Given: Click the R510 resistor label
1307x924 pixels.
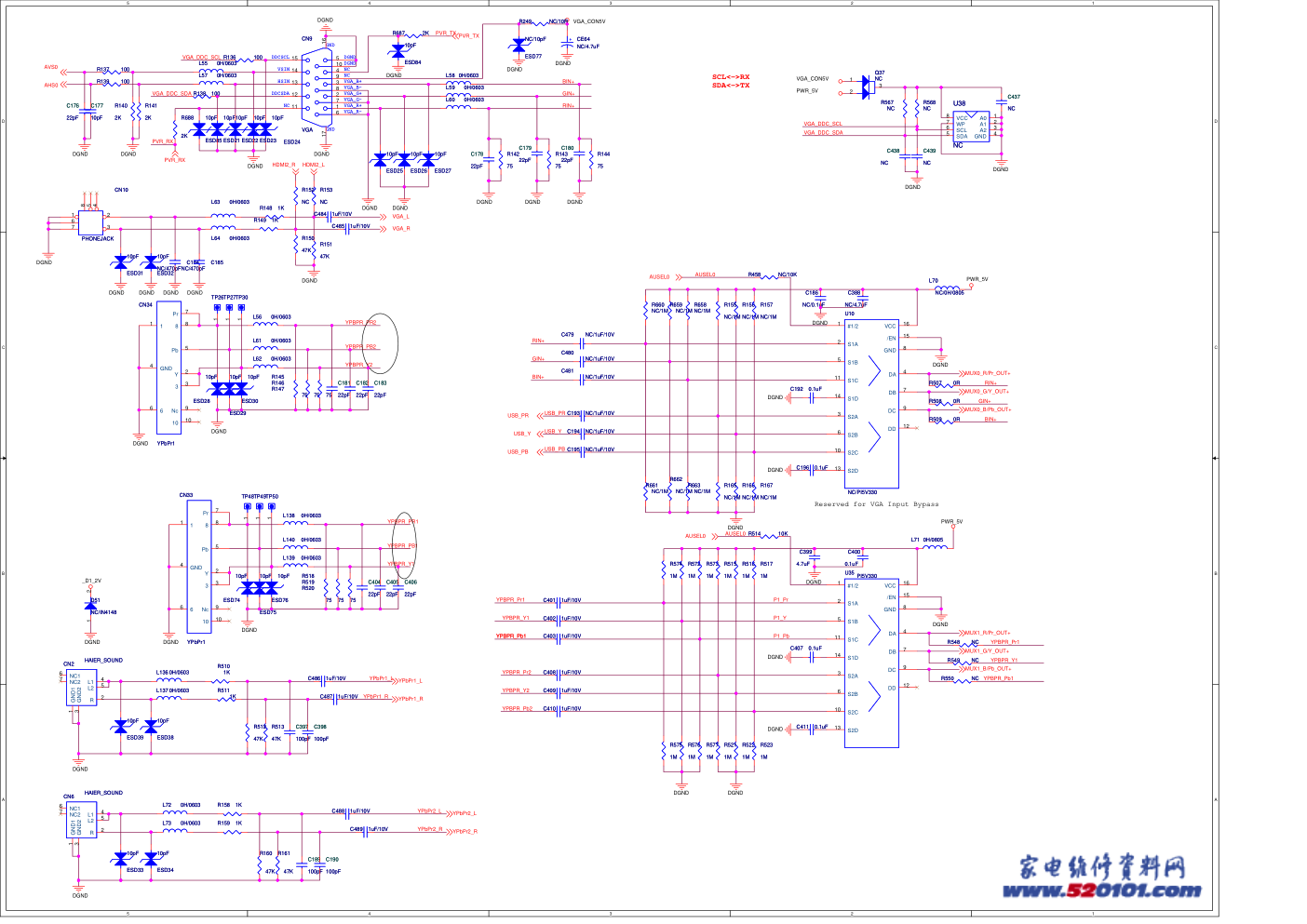Looking at the screenshot, I should coord(223,666).
